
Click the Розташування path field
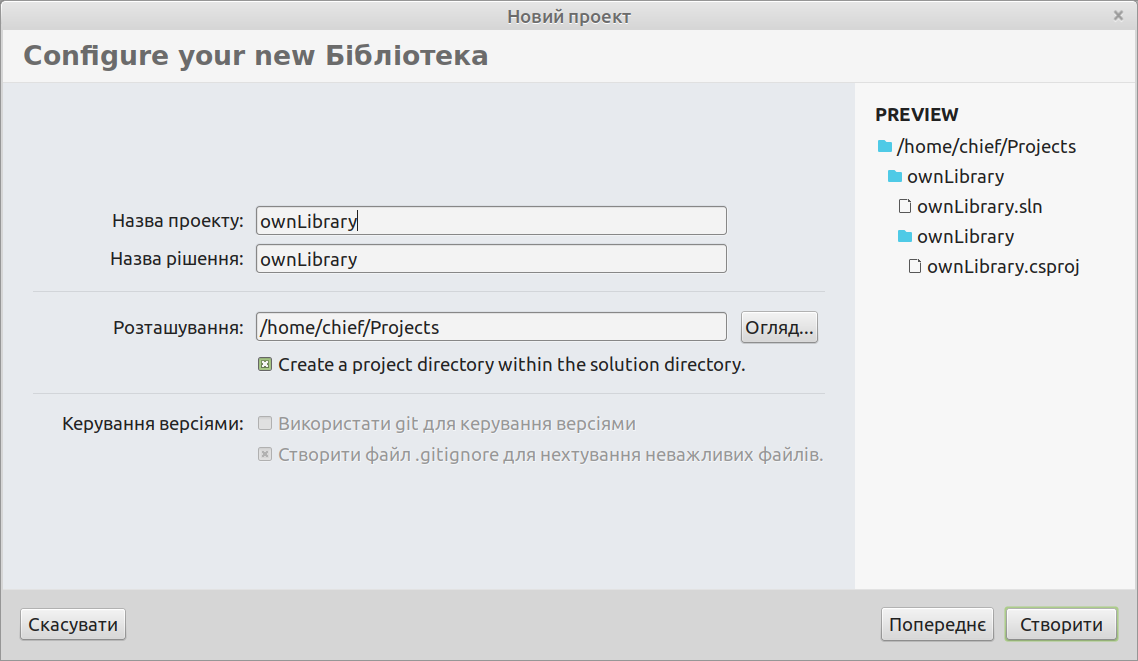point(491,327)
